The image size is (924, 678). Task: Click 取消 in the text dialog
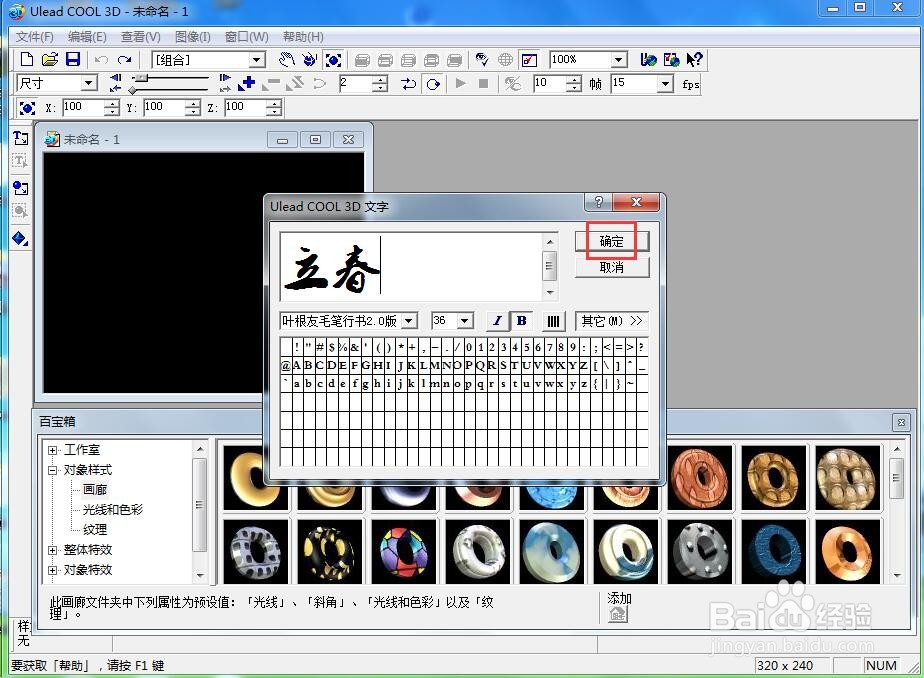[612, 267]
